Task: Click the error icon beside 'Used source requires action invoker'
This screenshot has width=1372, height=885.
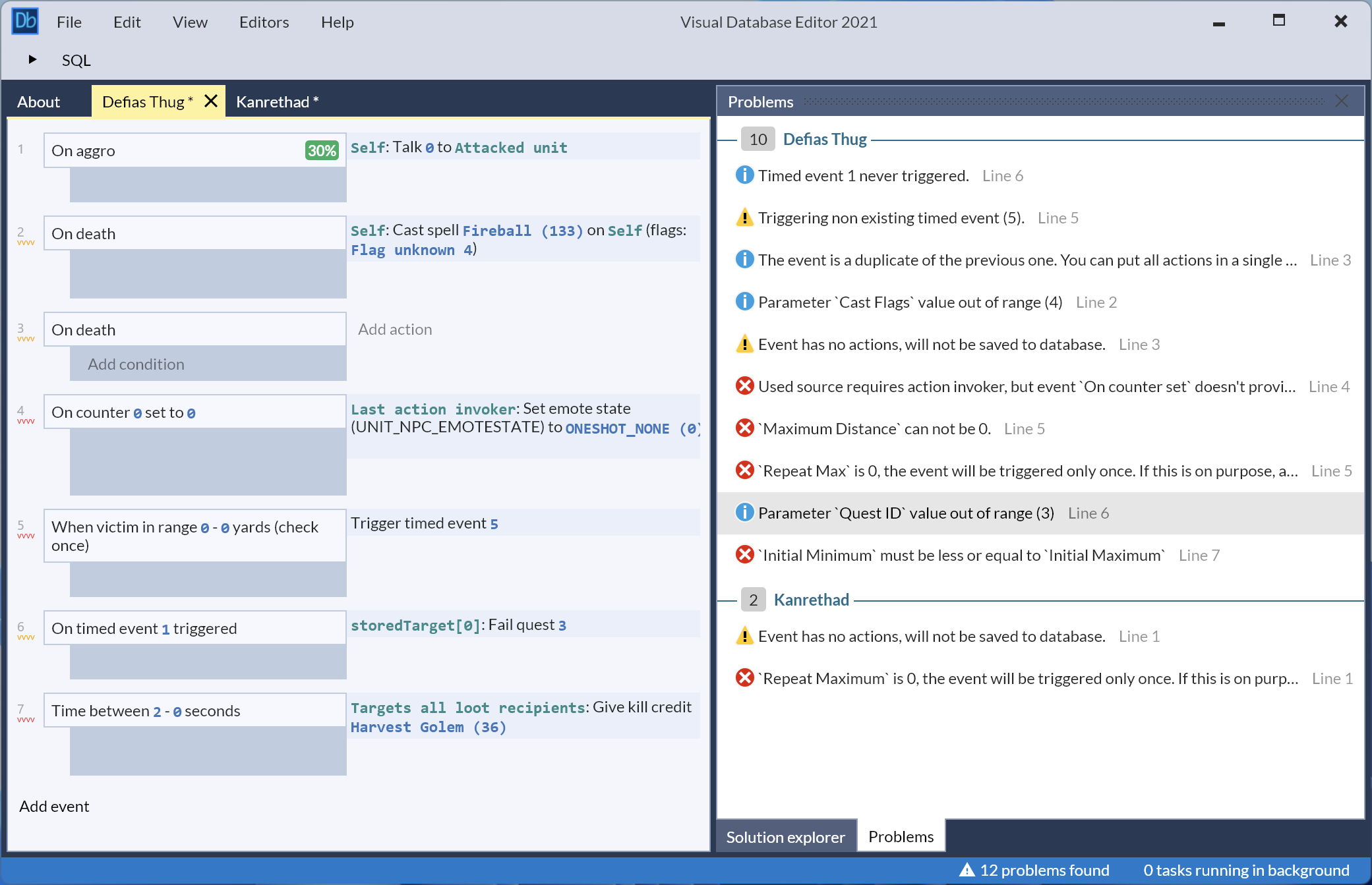Action: (745, 385)
